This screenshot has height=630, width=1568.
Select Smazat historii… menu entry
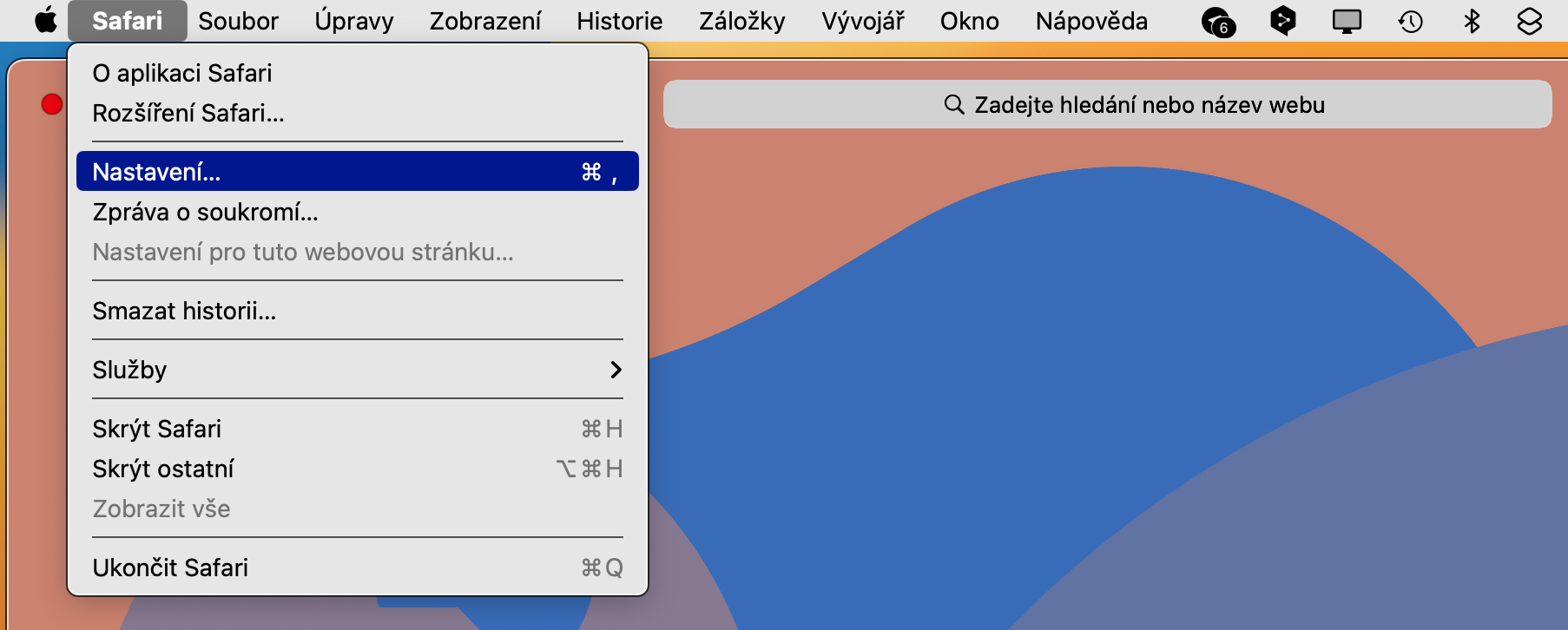(357, 311)
